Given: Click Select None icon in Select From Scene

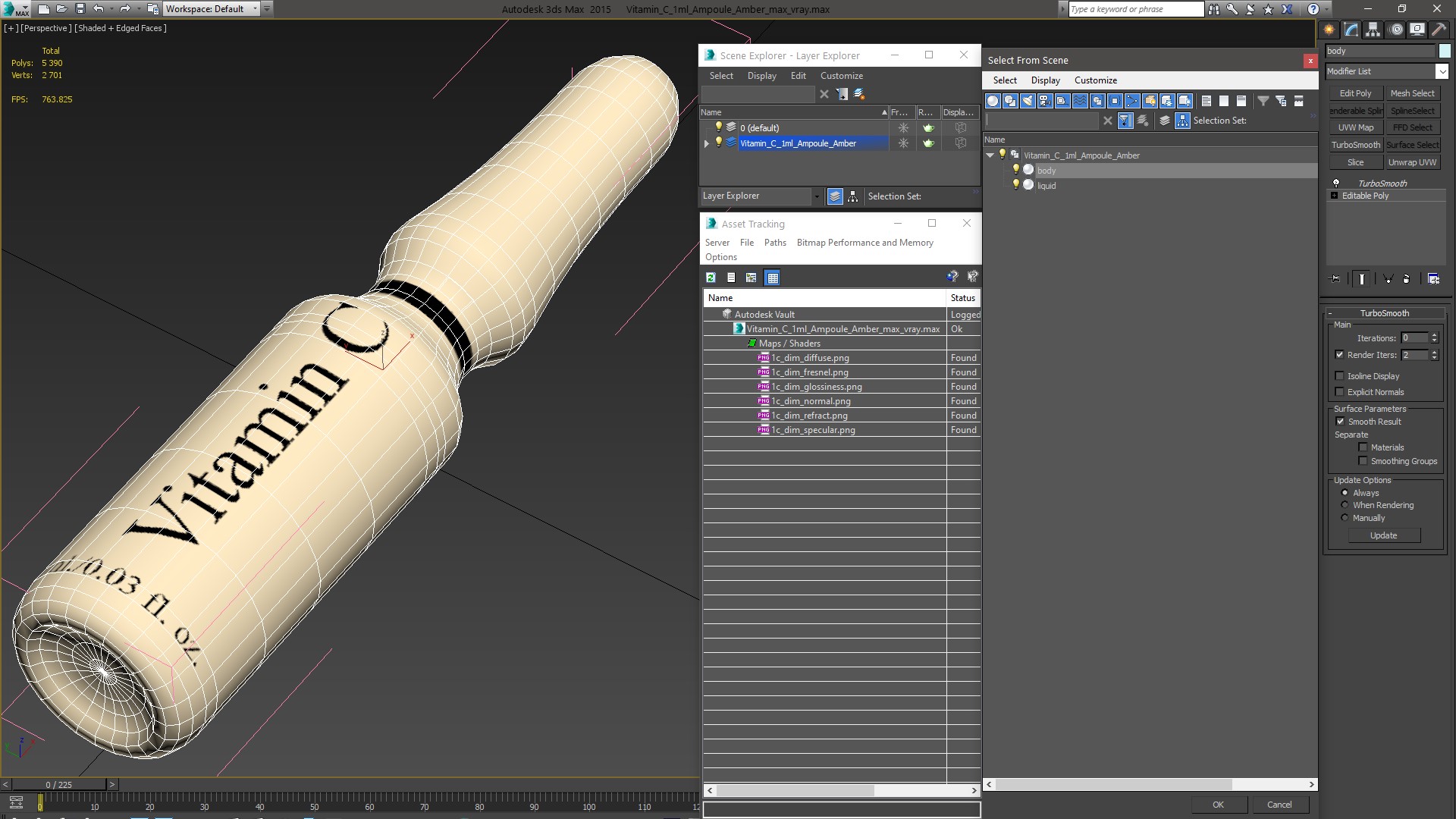Looking at the screenshot, I should point(1224,101).
